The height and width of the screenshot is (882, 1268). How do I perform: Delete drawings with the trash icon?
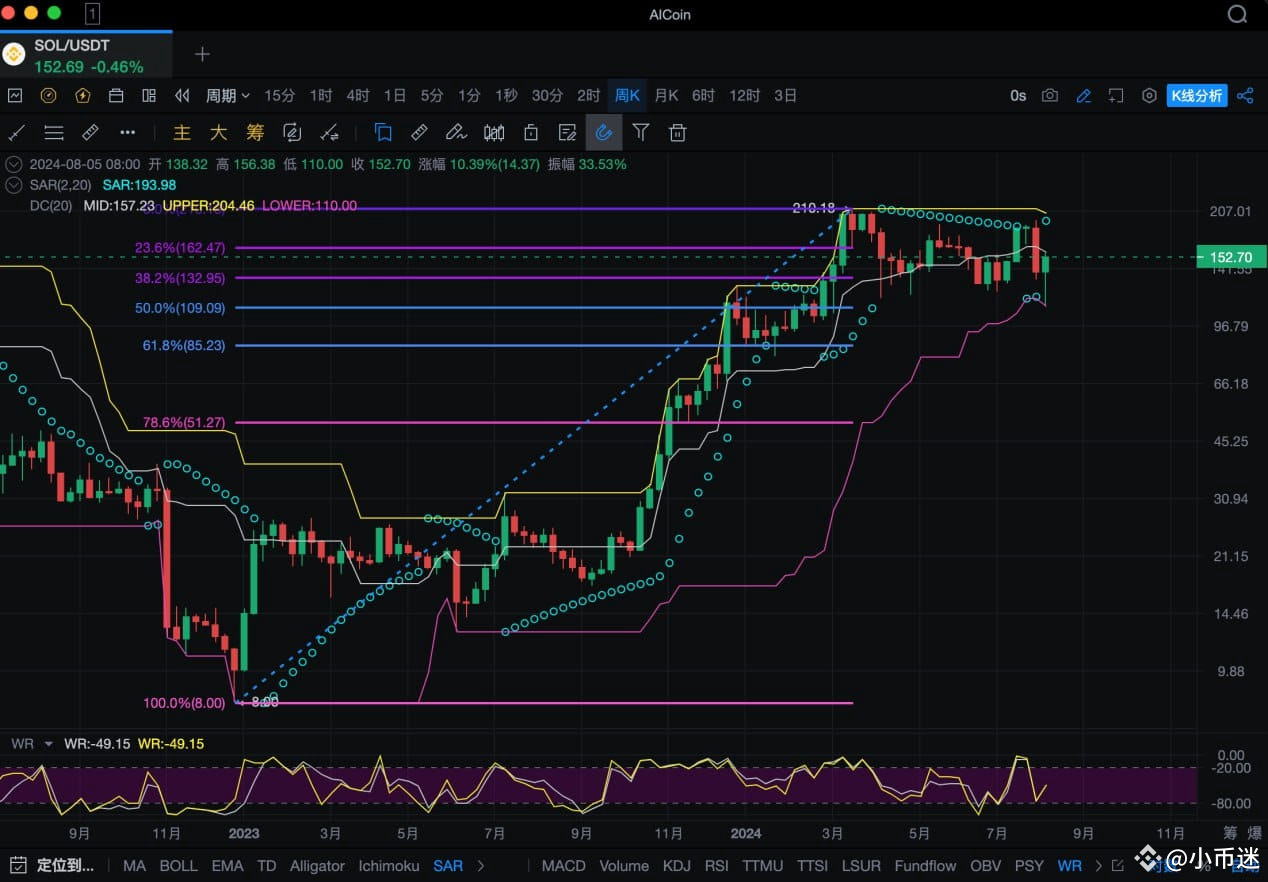(x=677, y=132)
